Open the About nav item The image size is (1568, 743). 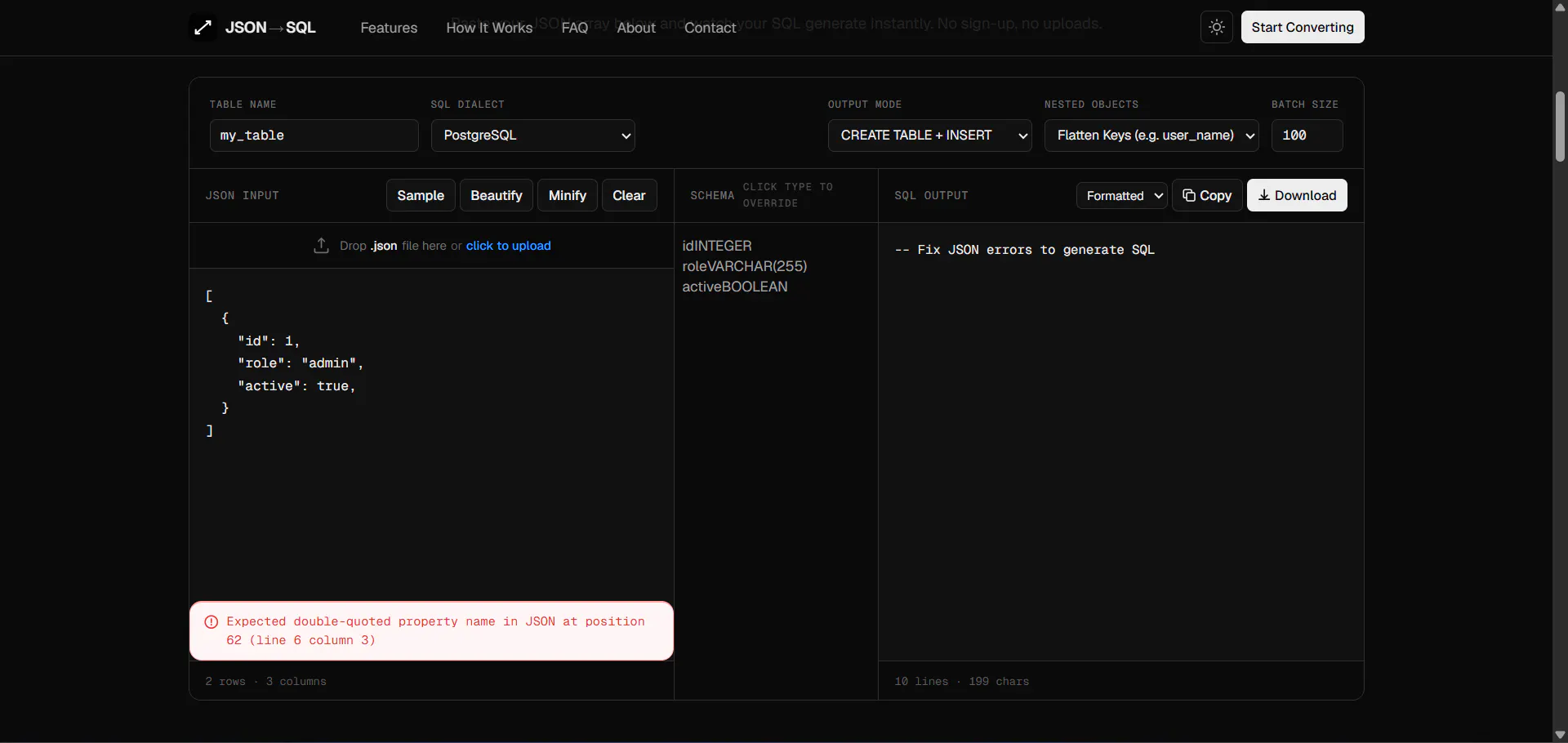pos(636,28)
